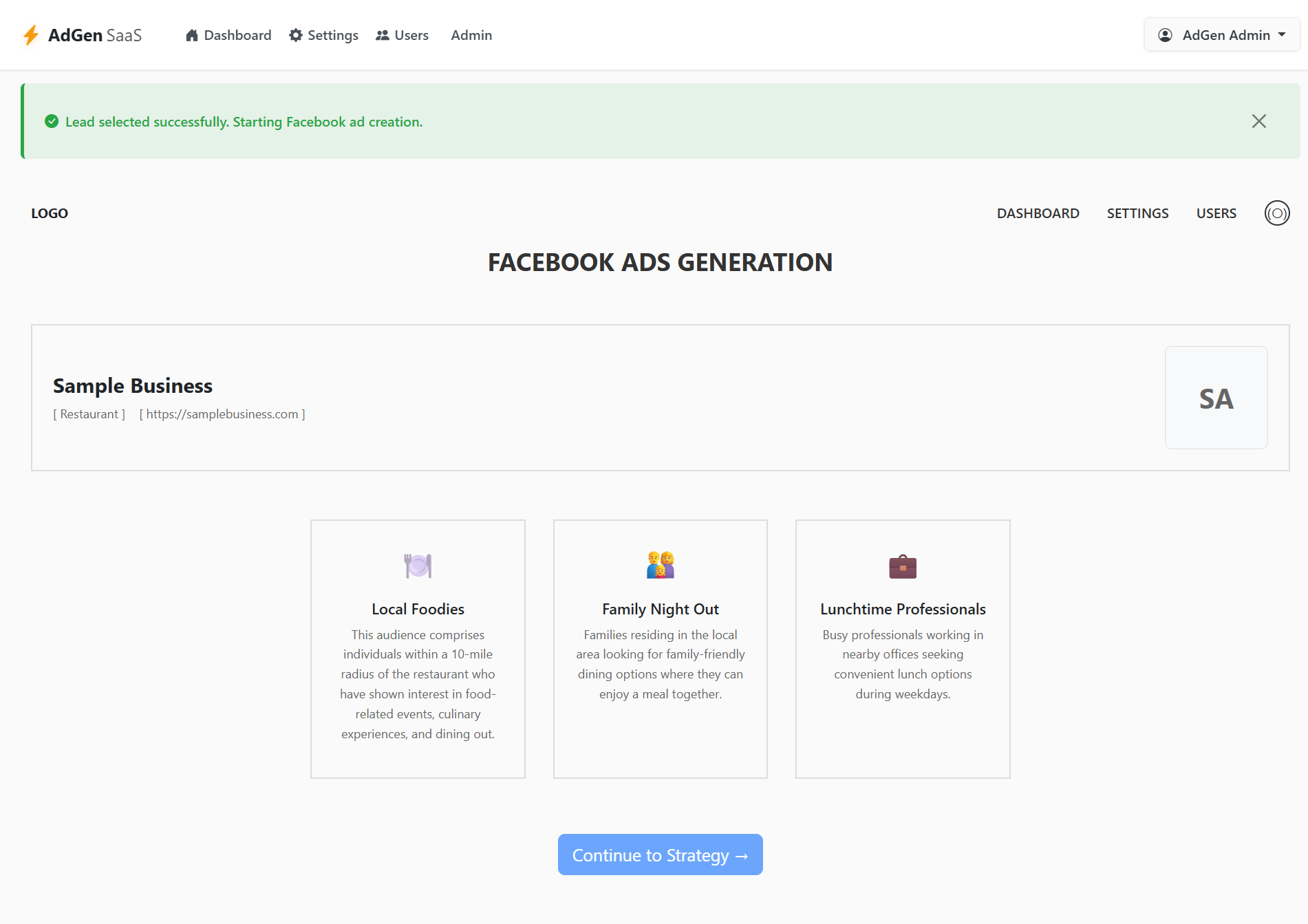Open the AdGen SaaS brand link
The height and width of the screenshot is (924, 1308).
pyautogui.click(x=82, y=35)
